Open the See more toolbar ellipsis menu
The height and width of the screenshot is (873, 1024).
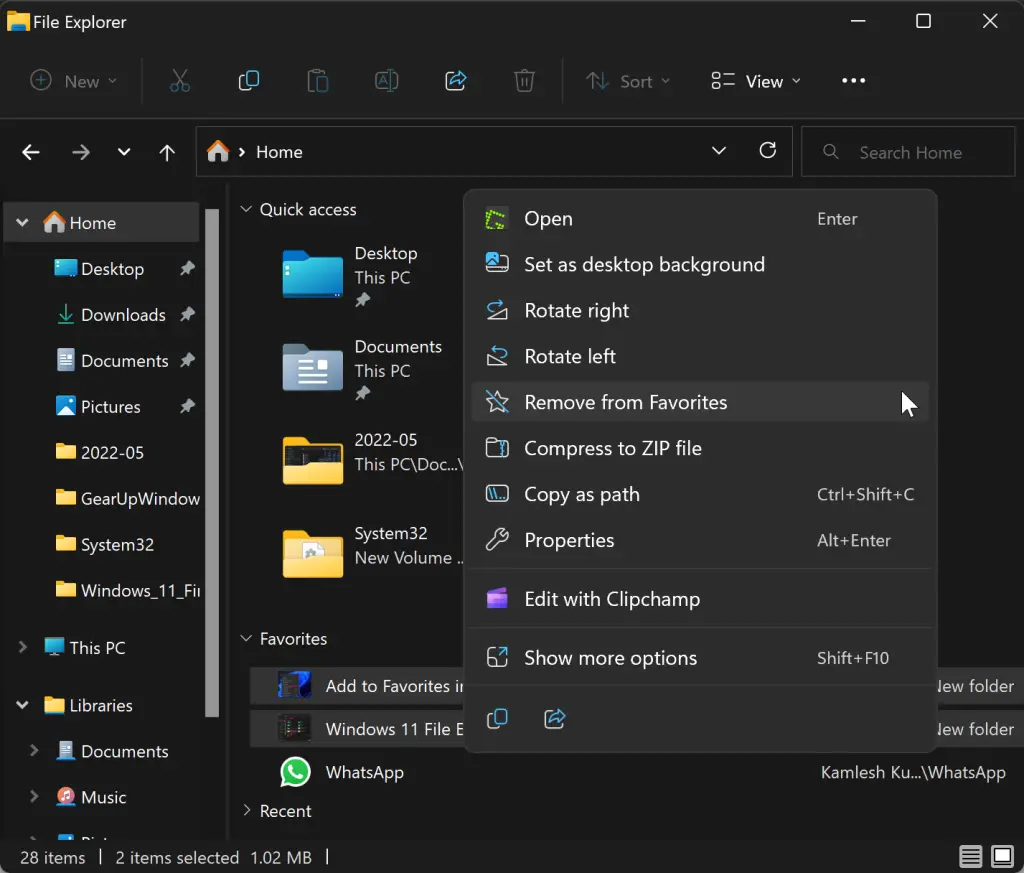[x=853, y=81]
